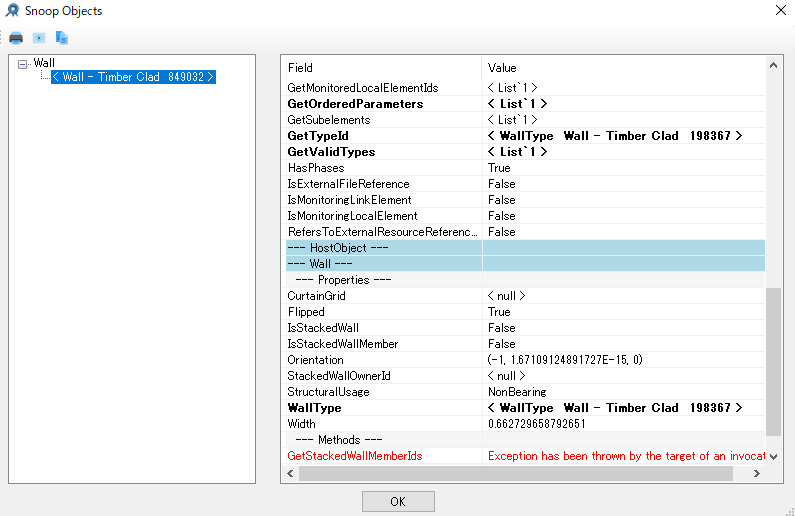Click scroll down arrow of property list
Image resolution: width=795 pixels, height=516 pixels.
pos(773,457)
